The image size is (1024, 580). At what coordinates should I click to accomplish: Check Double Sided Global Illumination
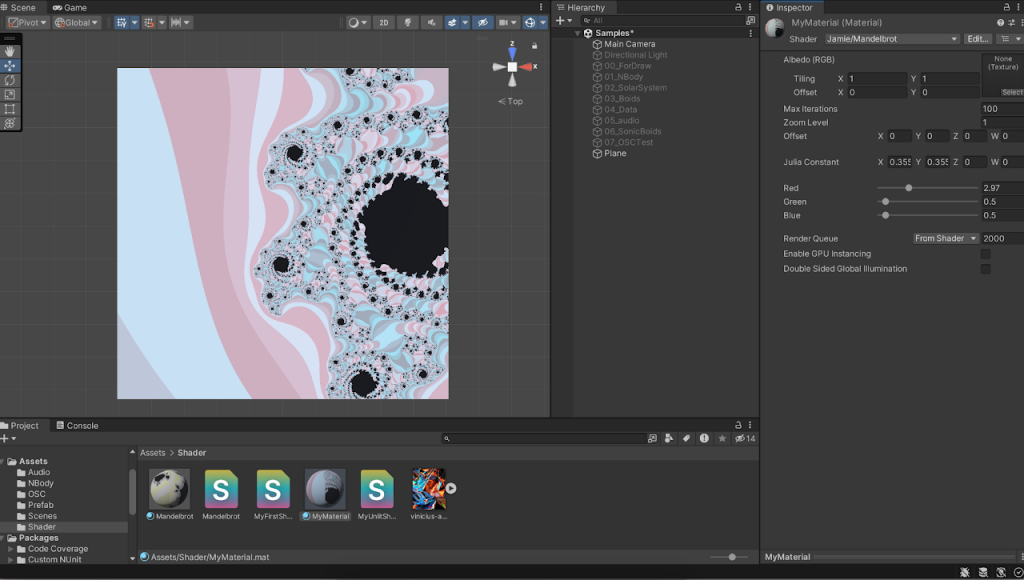(985, 269)
